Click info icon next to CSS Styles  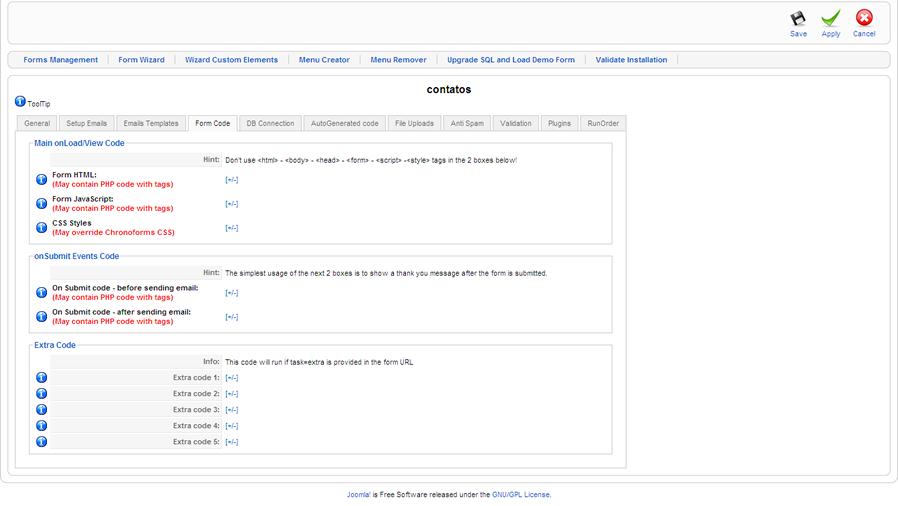[x=41, y=227]
